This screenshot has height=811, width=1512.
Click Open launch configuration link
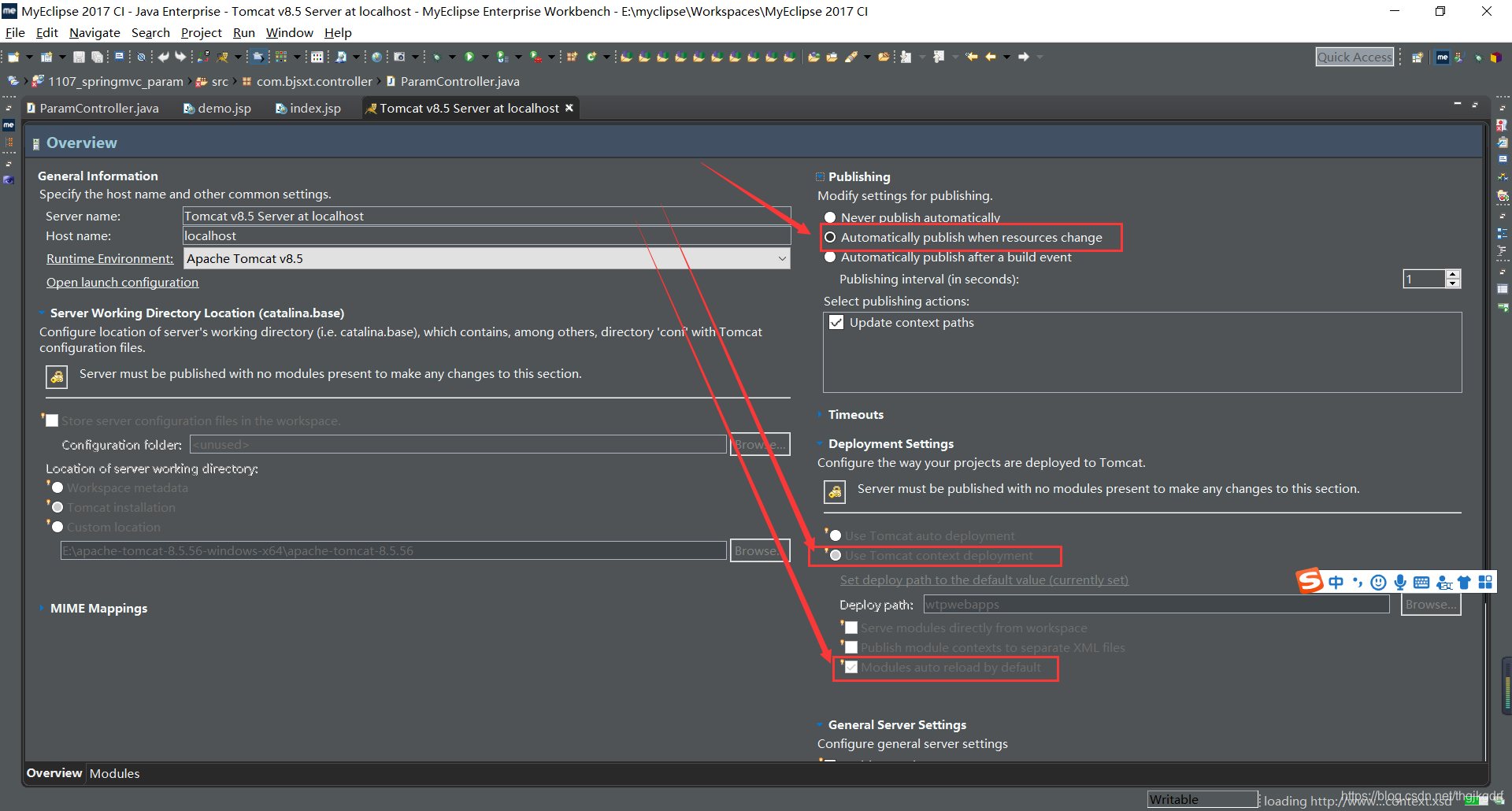122,282
